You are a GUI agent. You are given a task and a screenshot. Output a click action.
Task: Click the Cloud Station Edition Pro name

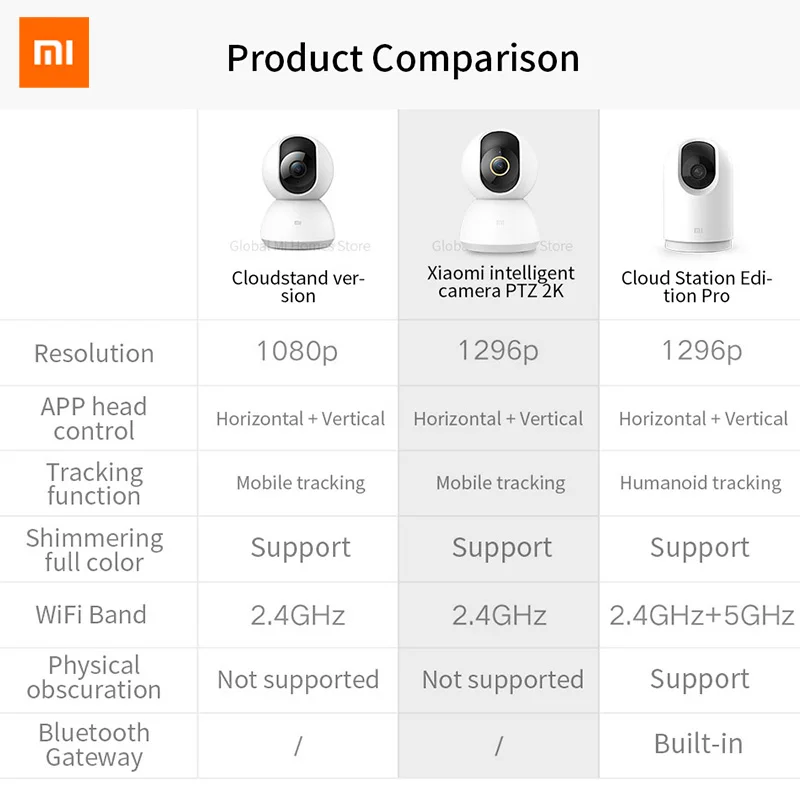pos(696,286)
